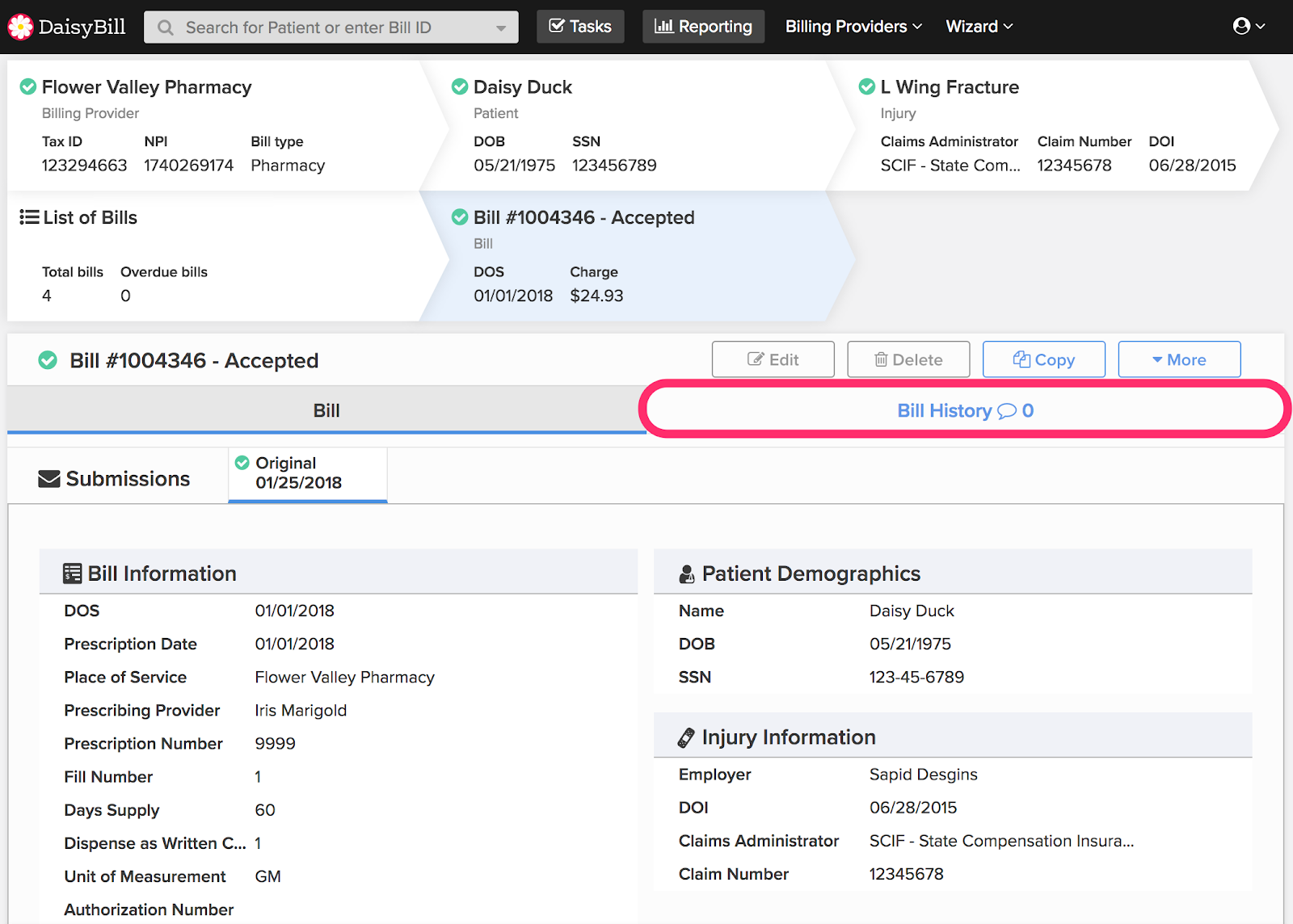Click the Bill Information section icon
The width and height of the screenshot is (1293, 924).
coord(72,573)
